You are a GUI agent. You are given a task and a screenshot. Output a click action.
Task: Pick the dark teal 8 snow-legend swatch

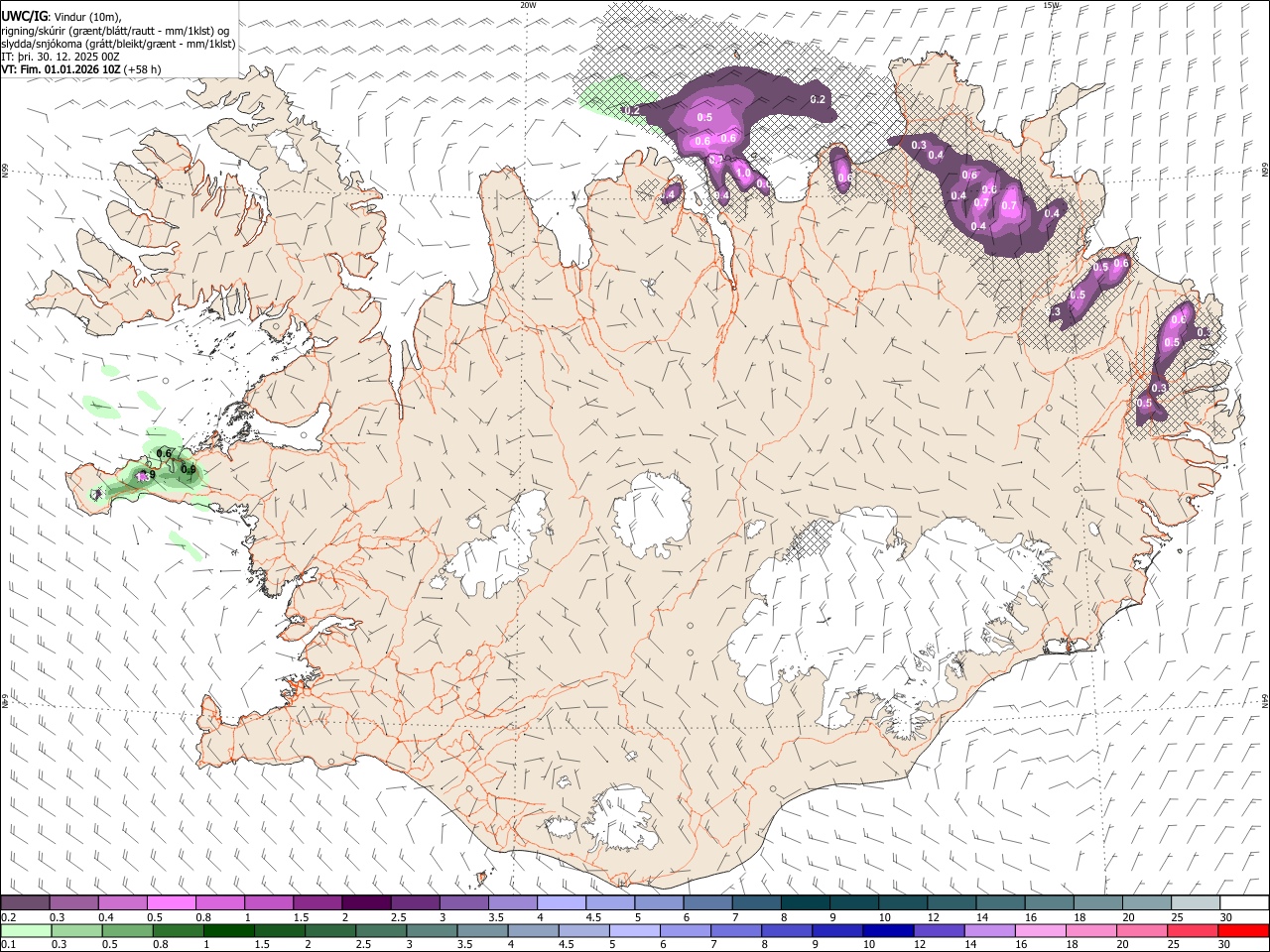(805, 903)
